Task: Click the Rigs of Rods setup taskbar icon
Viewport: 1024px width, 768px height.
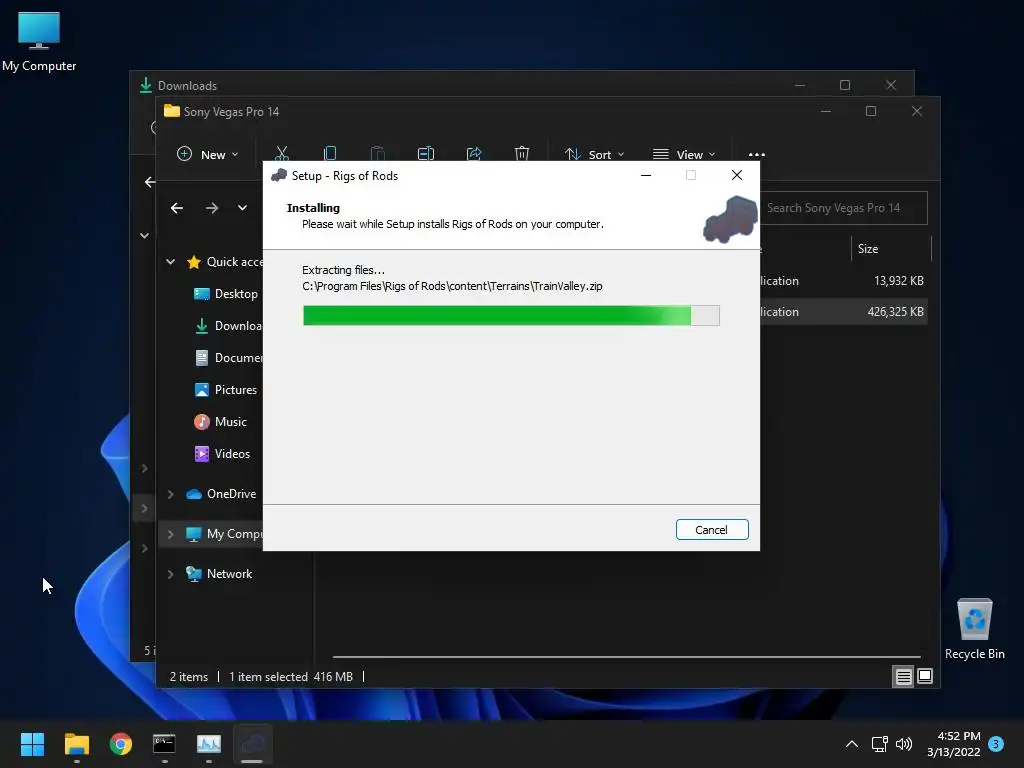Action: pyautogui.click(x=253, y=744)
